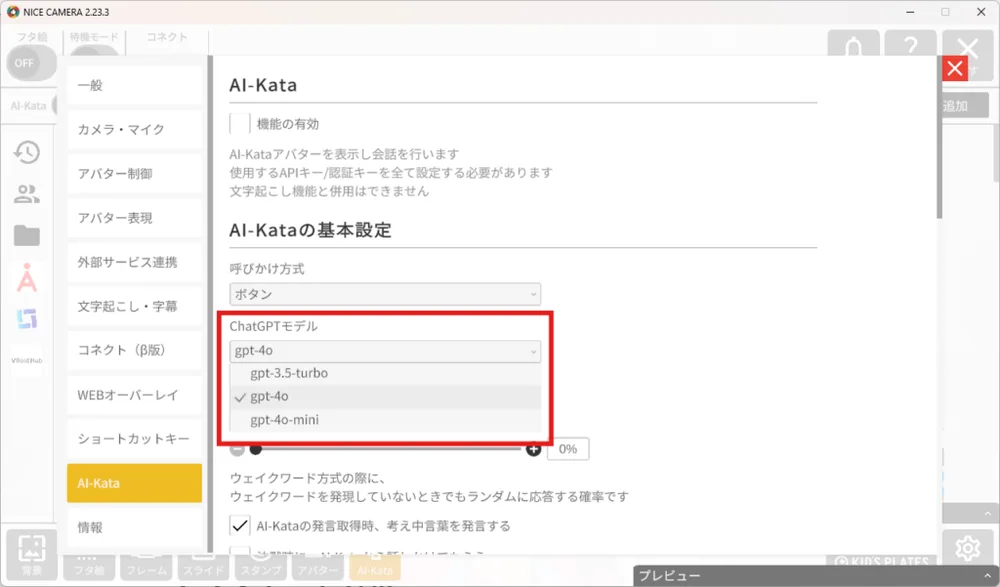The width and height of the screenshot is (1000, 587).
Task: Open the 呼びかけ方式 ボタン dropdown
Action: [x=385, y=294]
